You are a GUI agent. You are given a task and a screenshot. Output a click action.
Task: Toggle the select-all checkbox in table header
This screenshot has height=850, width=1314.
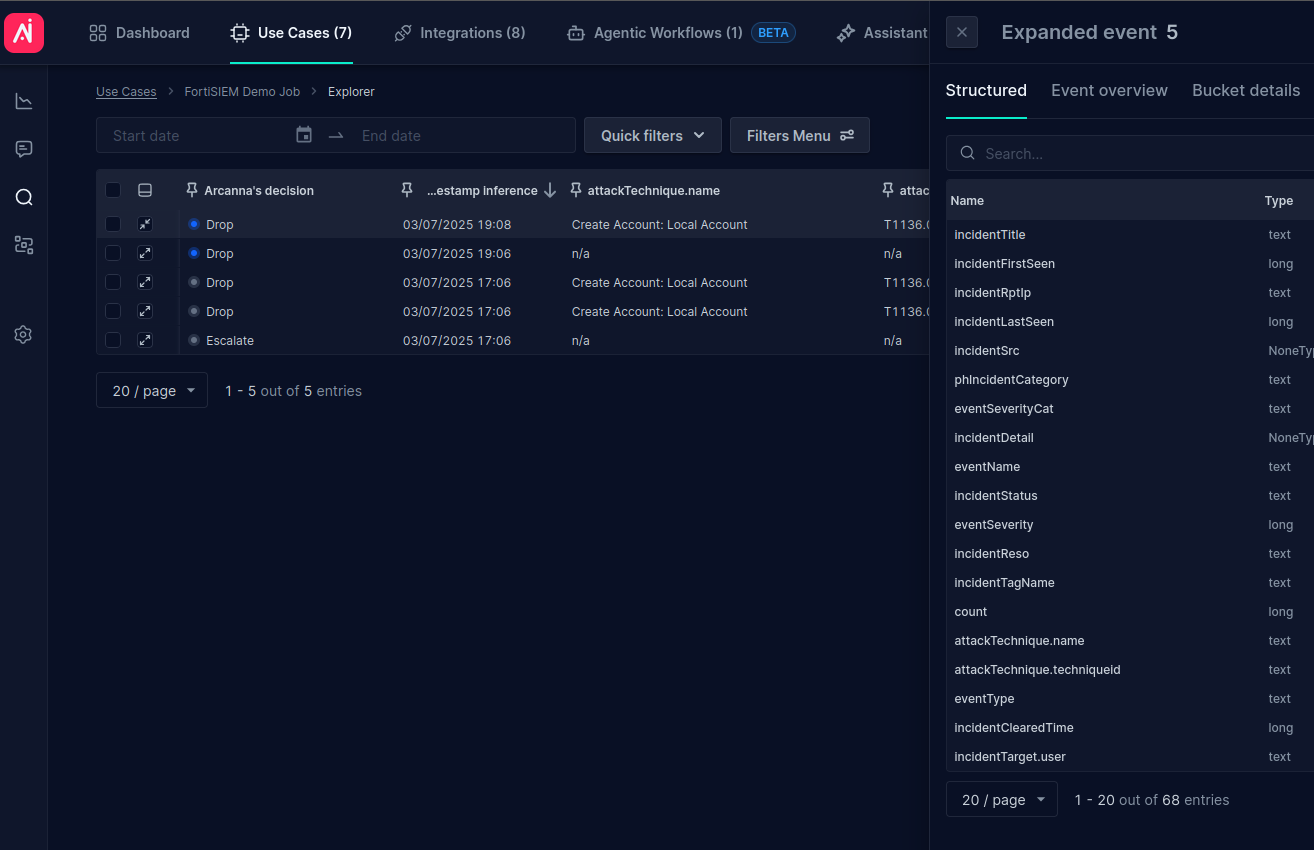(x=113, y=190)
